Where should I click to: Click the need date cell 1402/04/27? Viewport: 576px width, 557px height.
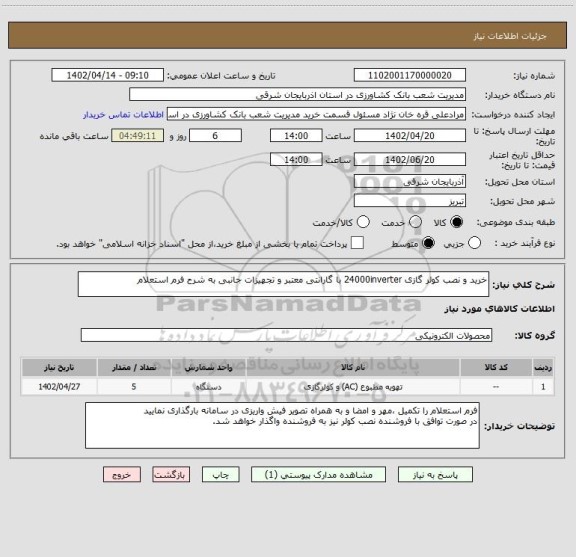[x=59, y=387]
